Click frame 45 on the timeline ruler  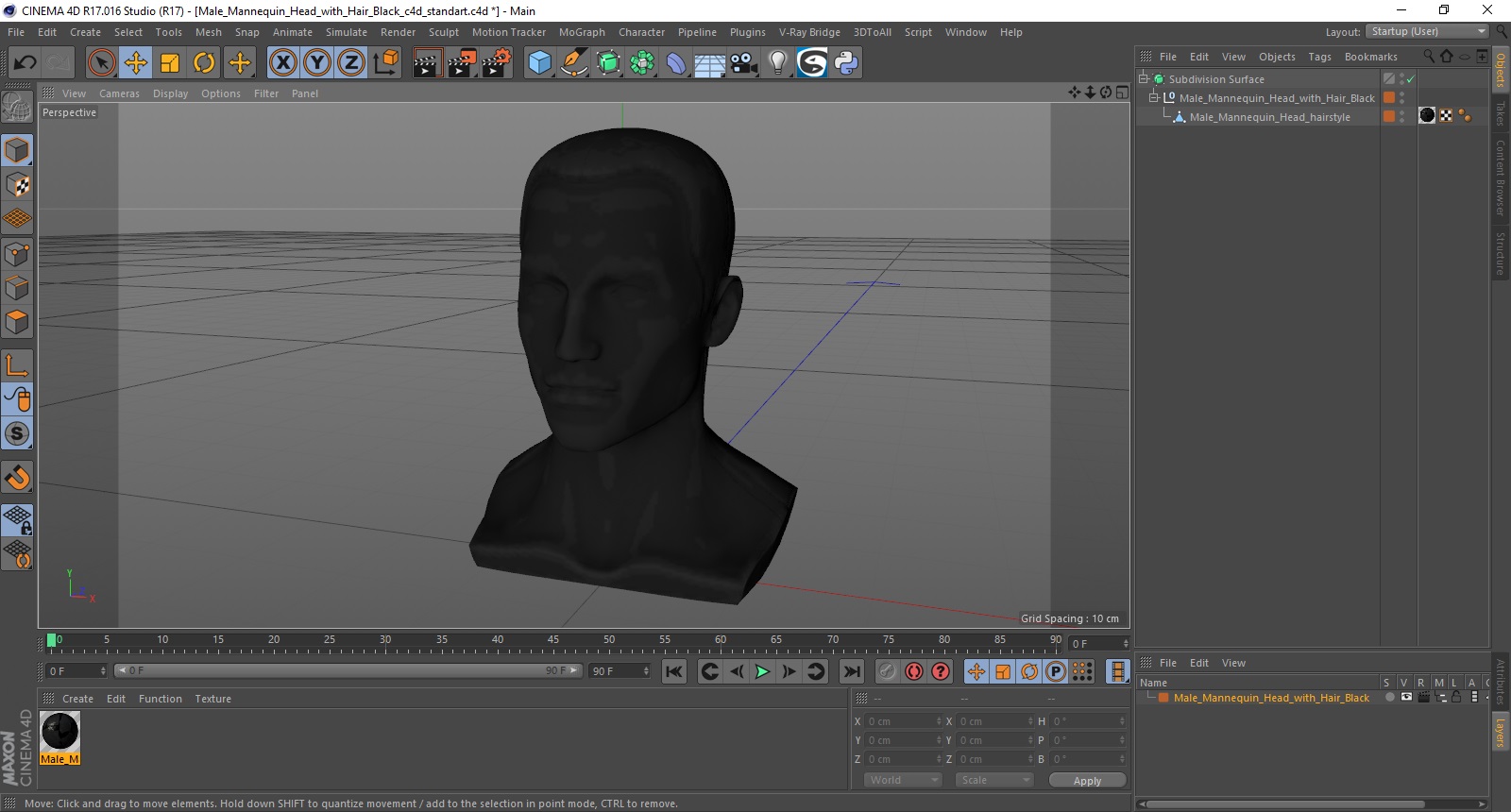(x=553, y=641)
